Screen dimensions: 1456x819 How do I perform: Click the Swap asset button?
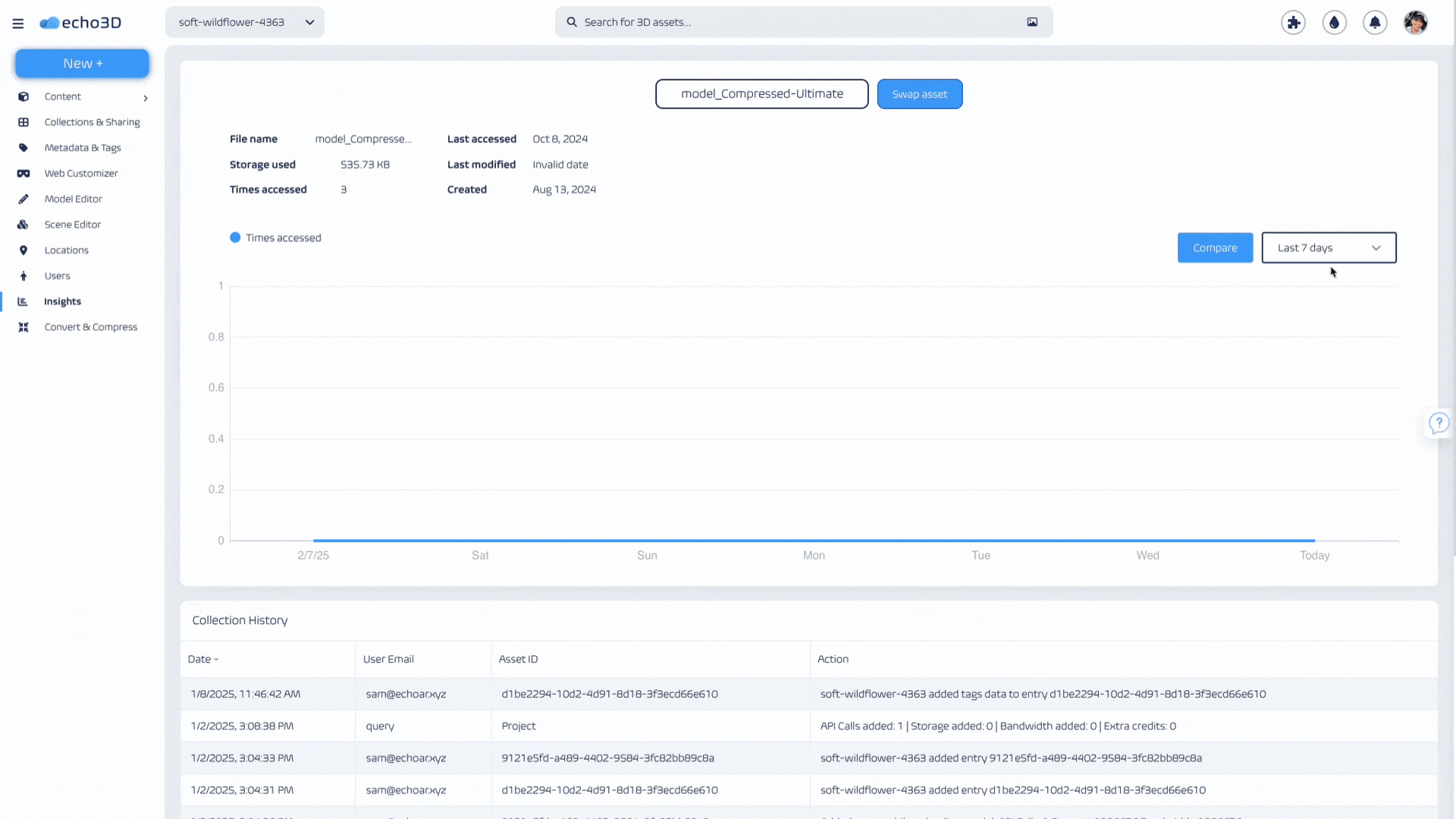920,93
